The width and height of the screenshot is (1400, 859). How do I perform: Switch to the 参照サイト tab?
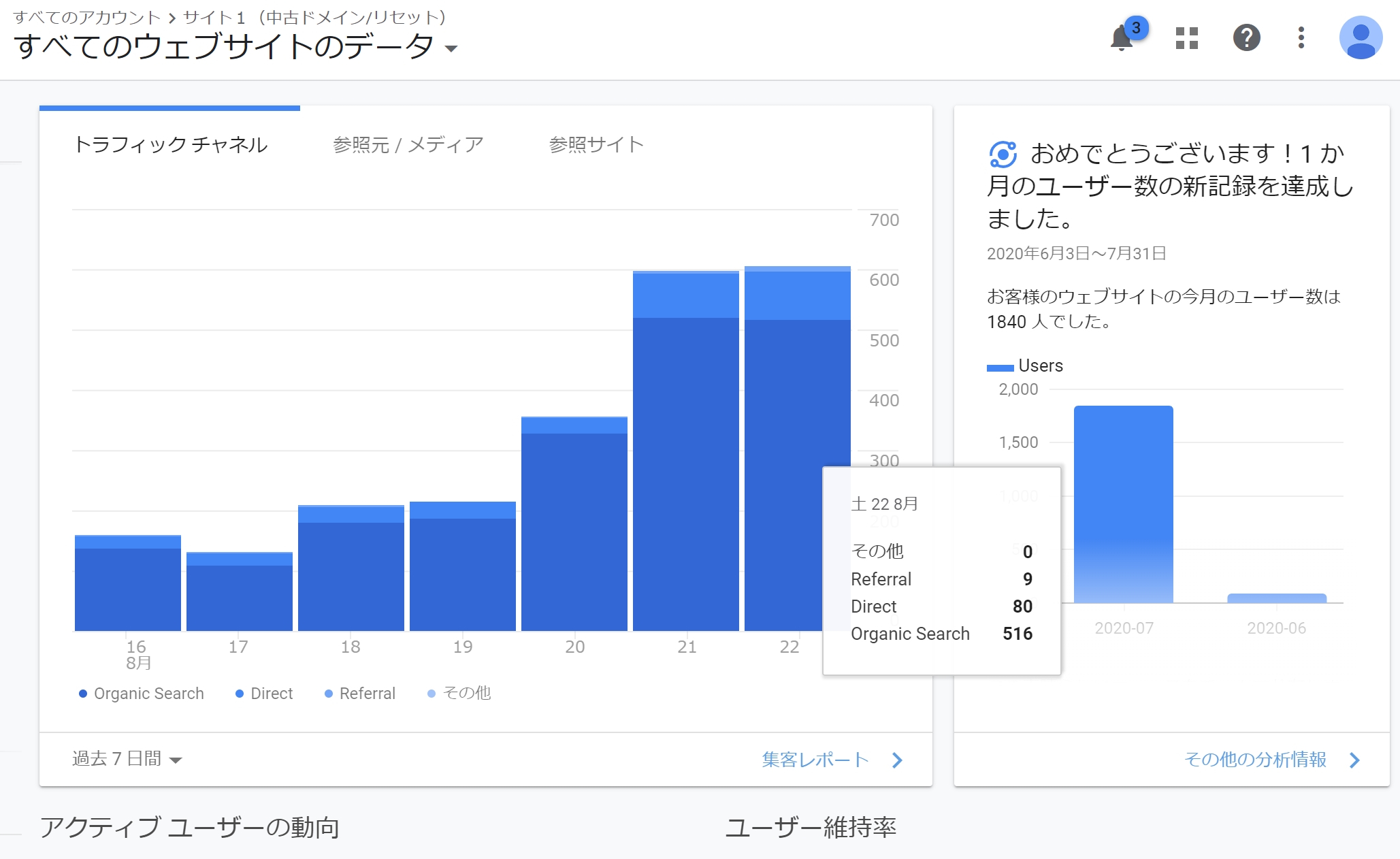[596, 145]
